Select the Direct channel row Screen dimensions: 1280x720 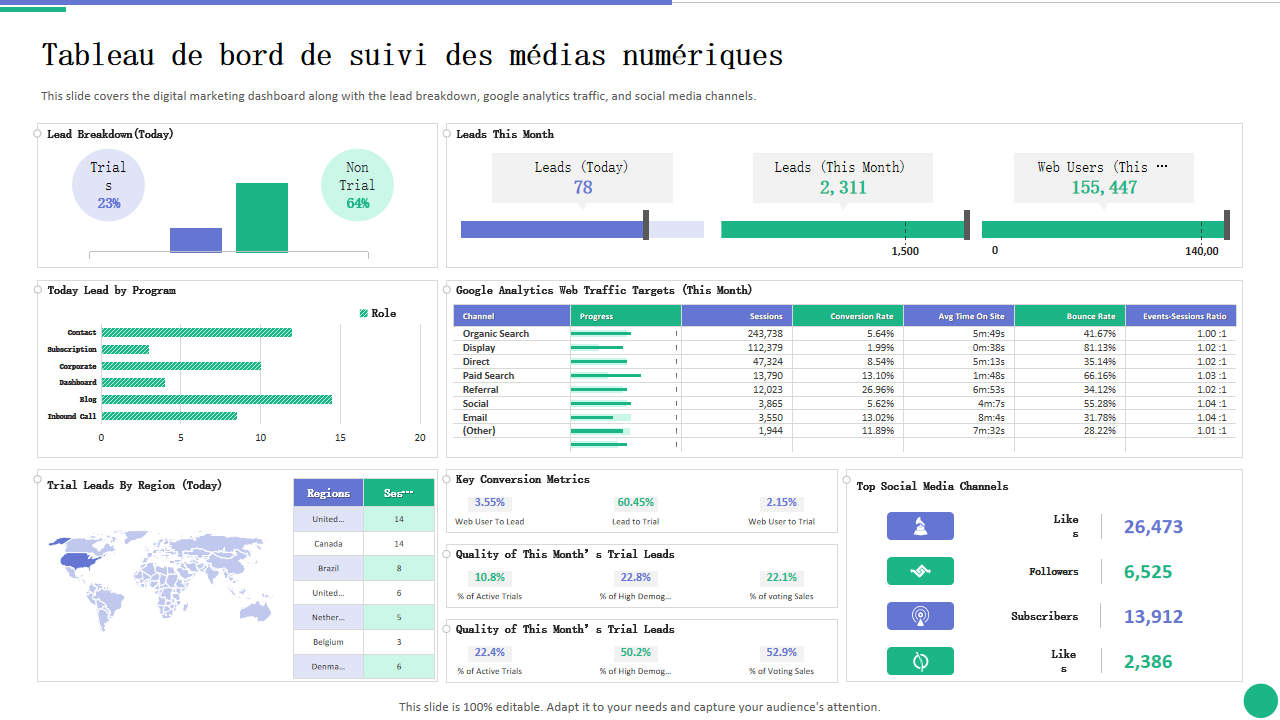pos(845,361)
